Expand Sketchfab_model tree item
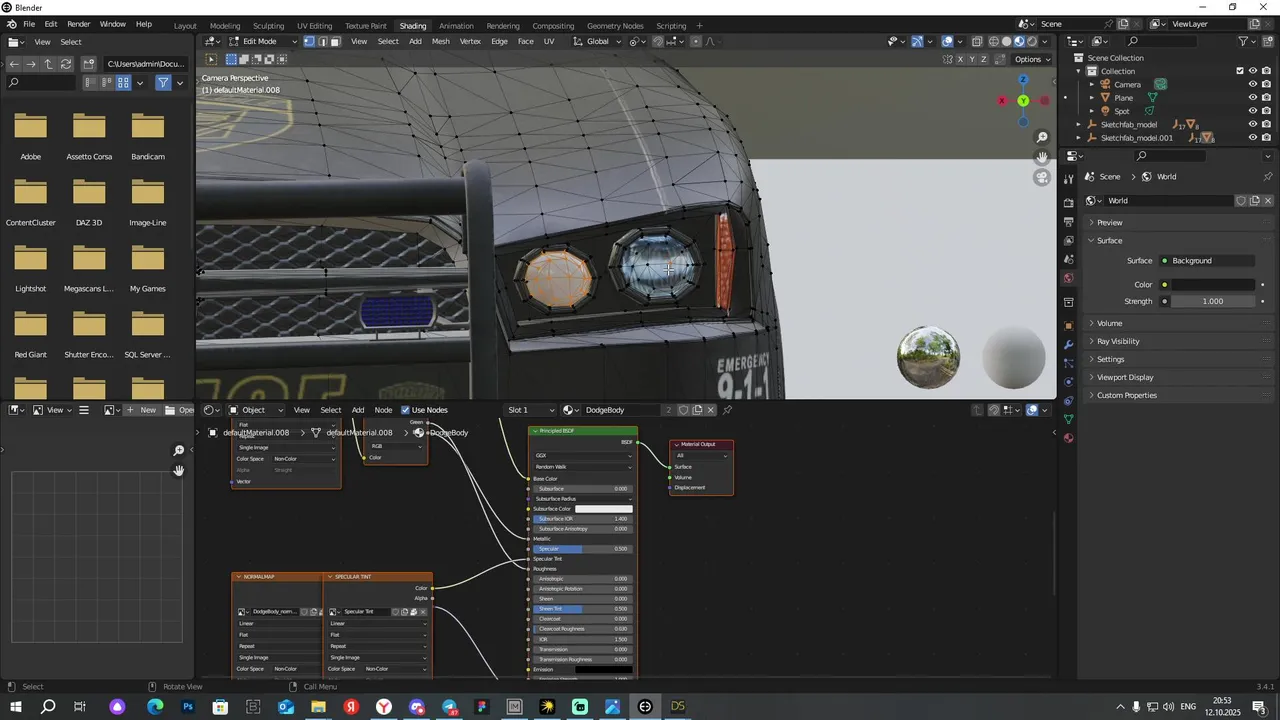 click(1079, 124)
